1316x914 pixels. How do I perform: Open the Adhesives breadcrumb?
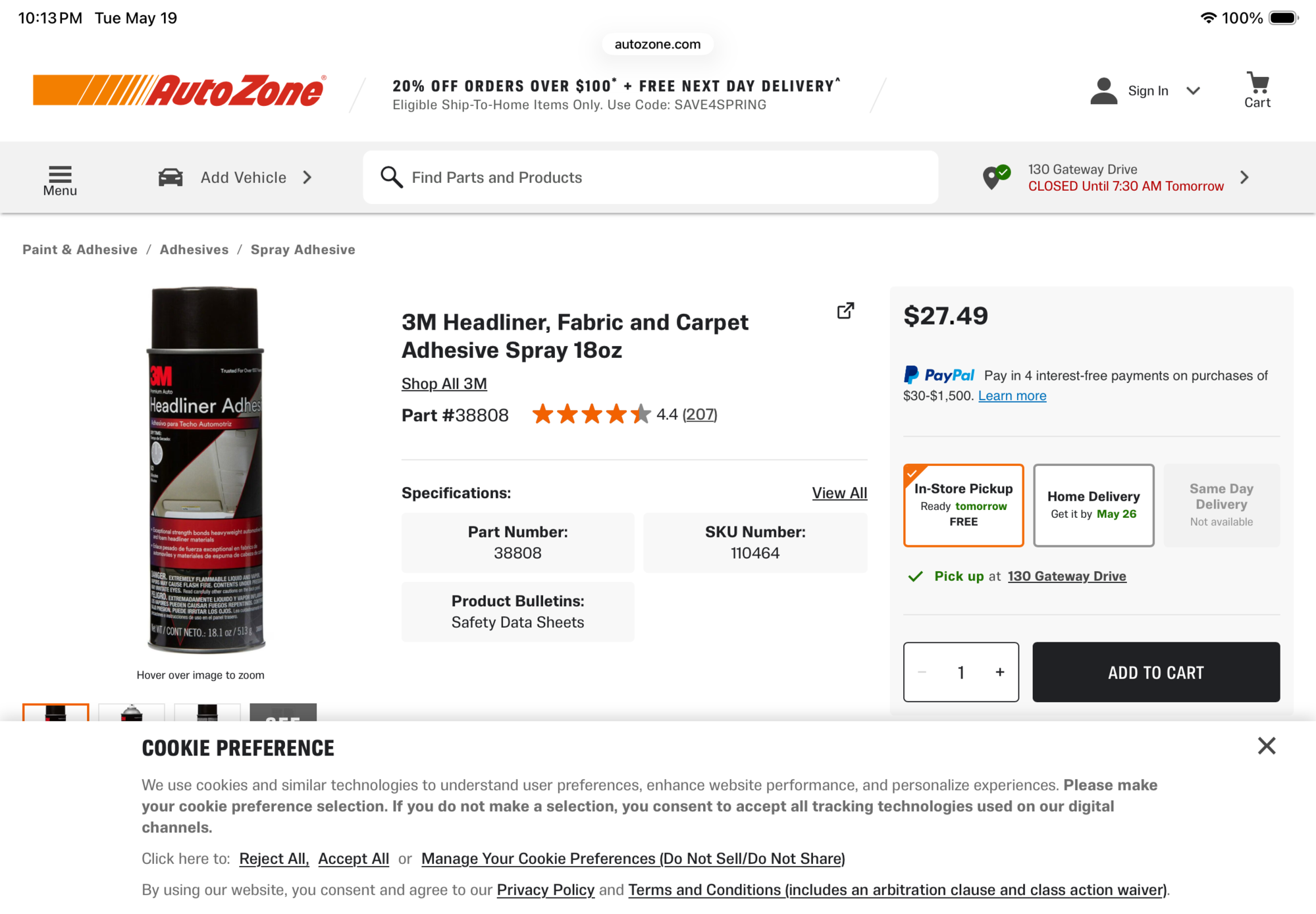pos(194,249)
